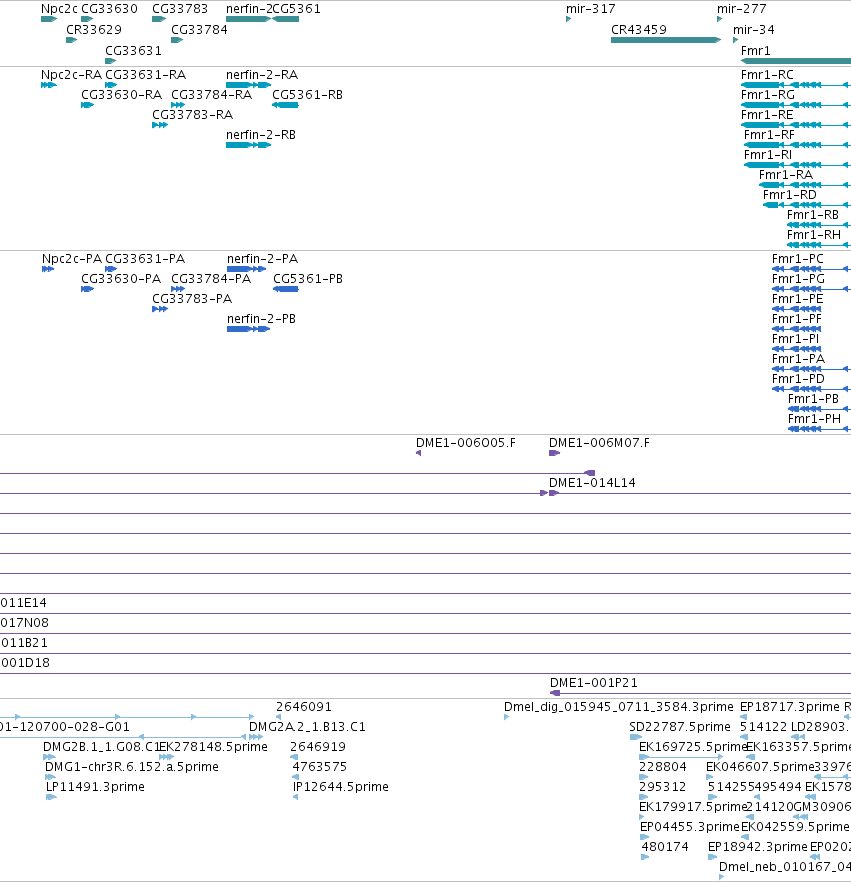Click the Fmr1-RB transcript label
Image resolution: width=851 pixels, height=882 pixels.
pyautogui.click(x=813, y=214)
